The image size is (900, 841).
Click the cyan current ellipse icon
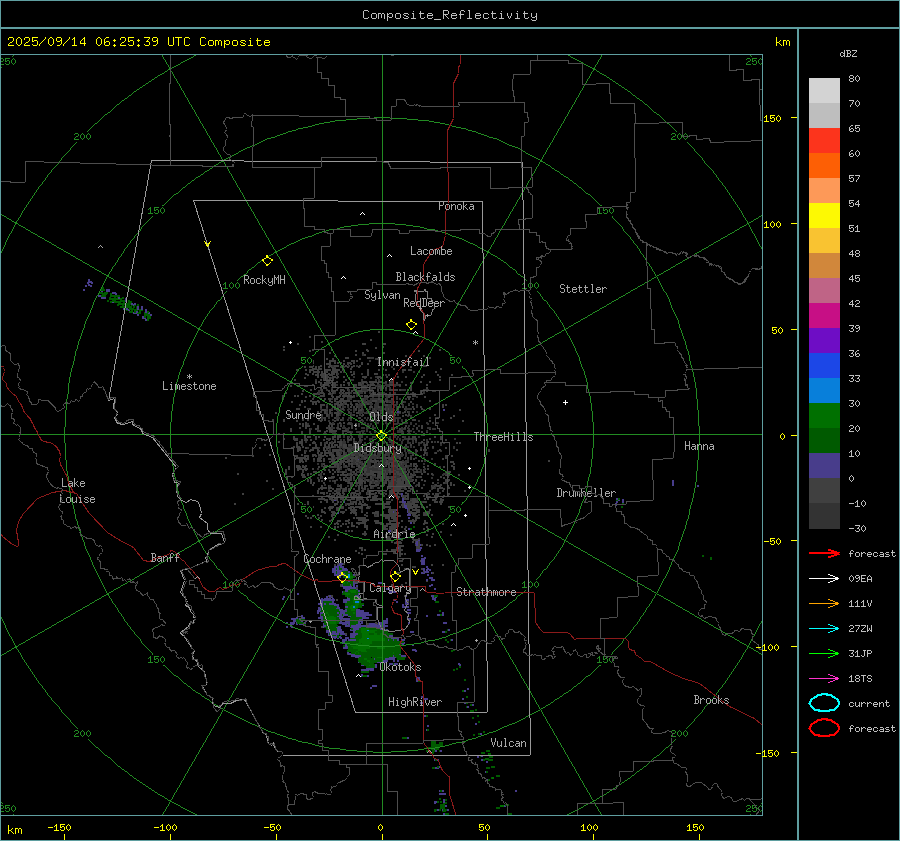click(x=824, y=703)
